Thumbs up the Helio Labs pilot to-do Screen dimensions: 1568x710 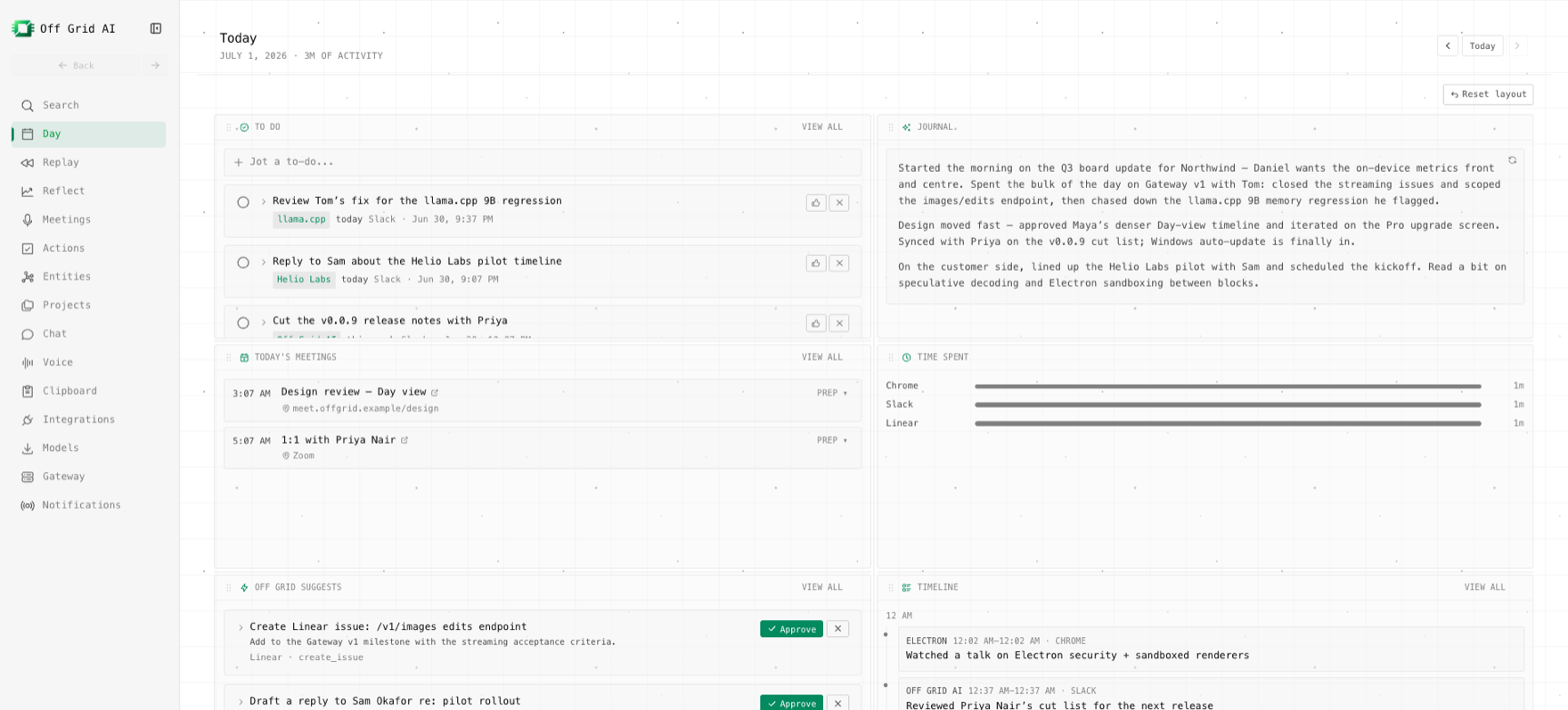816,263
